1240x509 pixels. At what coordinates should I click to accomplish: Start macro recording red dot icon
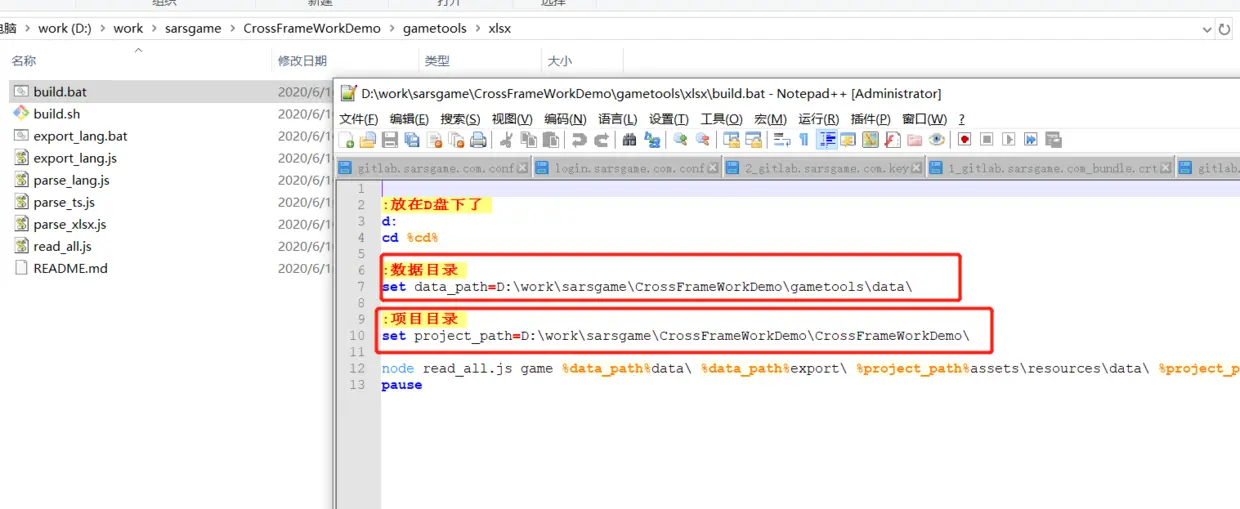coord(964,140)
